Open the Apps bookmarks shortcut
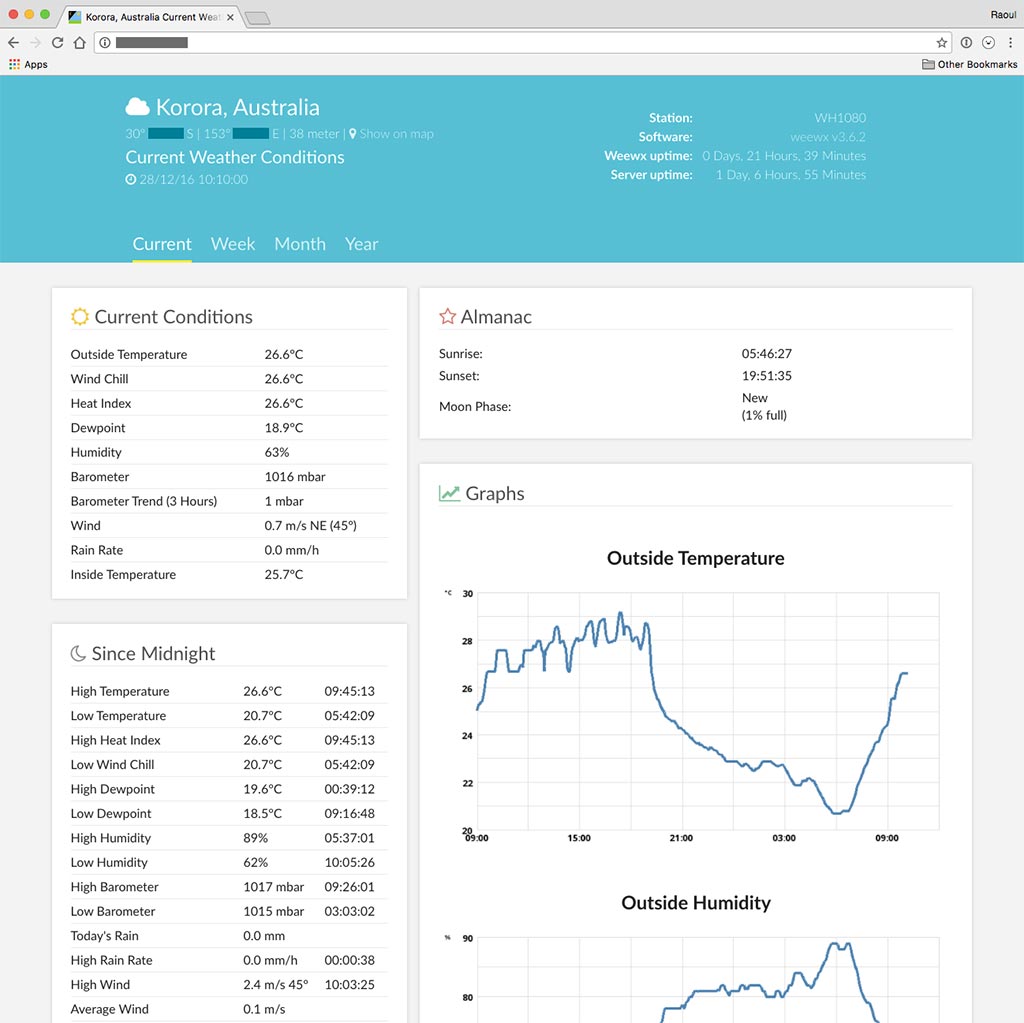Screen dimensions: 1024x1023 point(28,65)
